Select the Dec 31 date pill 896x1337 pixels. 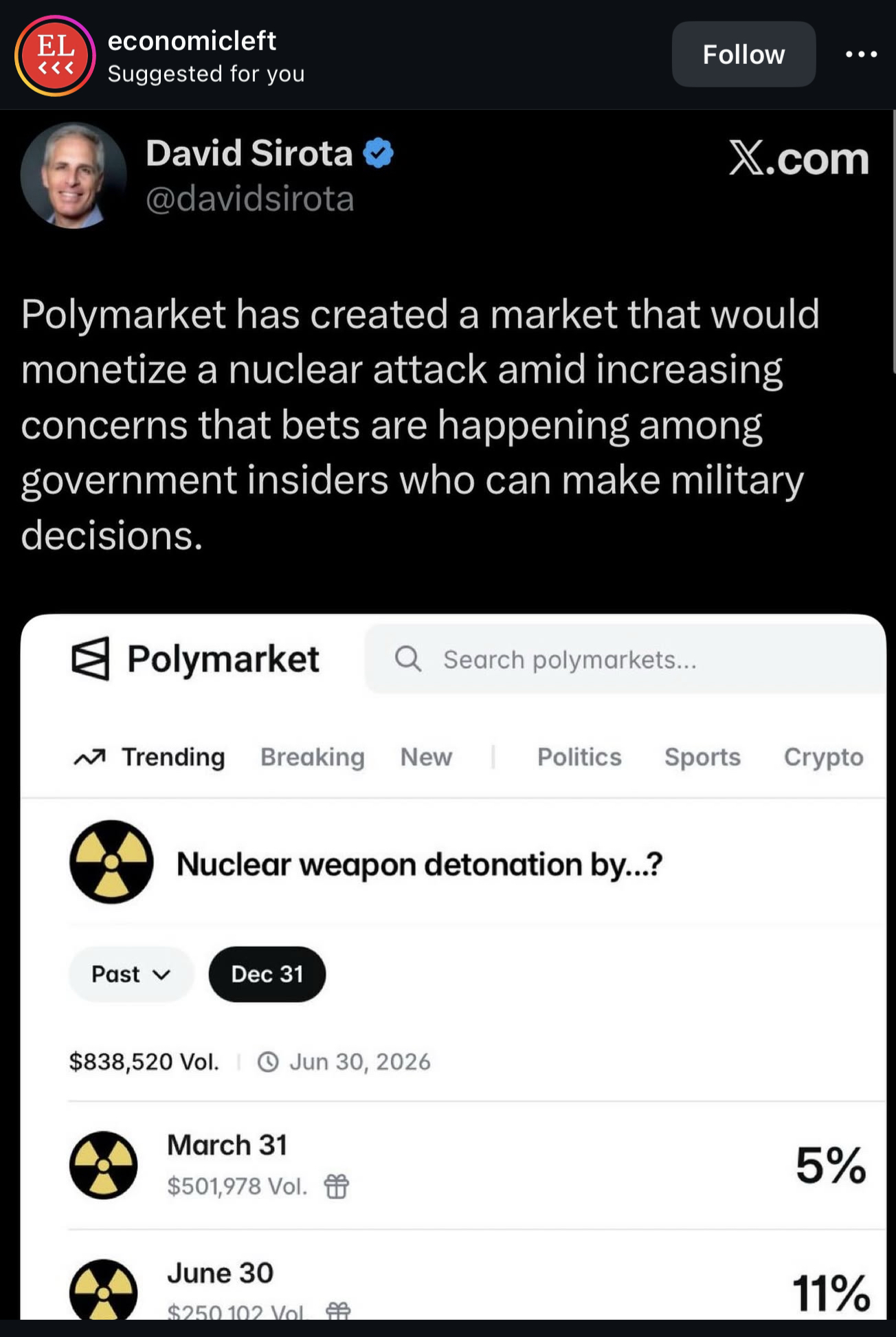pyautogui.click(x=267, y=974)
